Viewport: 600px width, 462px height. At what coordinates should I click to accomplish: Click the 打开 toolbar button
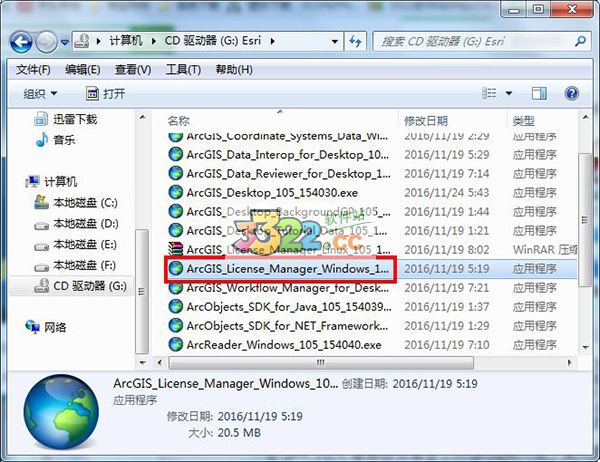click(106, 93)
